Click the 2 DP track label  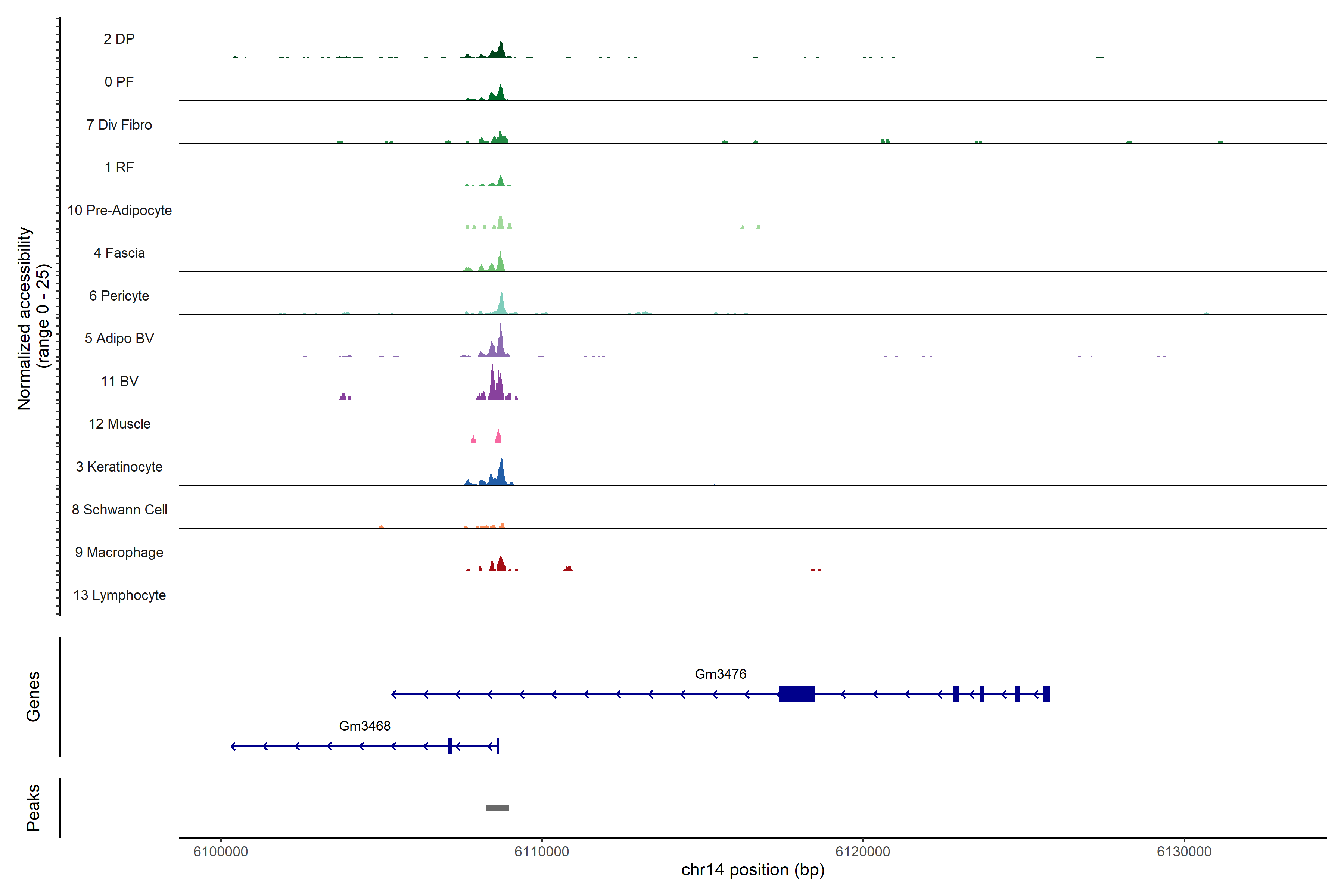click(x=119, y=39)
